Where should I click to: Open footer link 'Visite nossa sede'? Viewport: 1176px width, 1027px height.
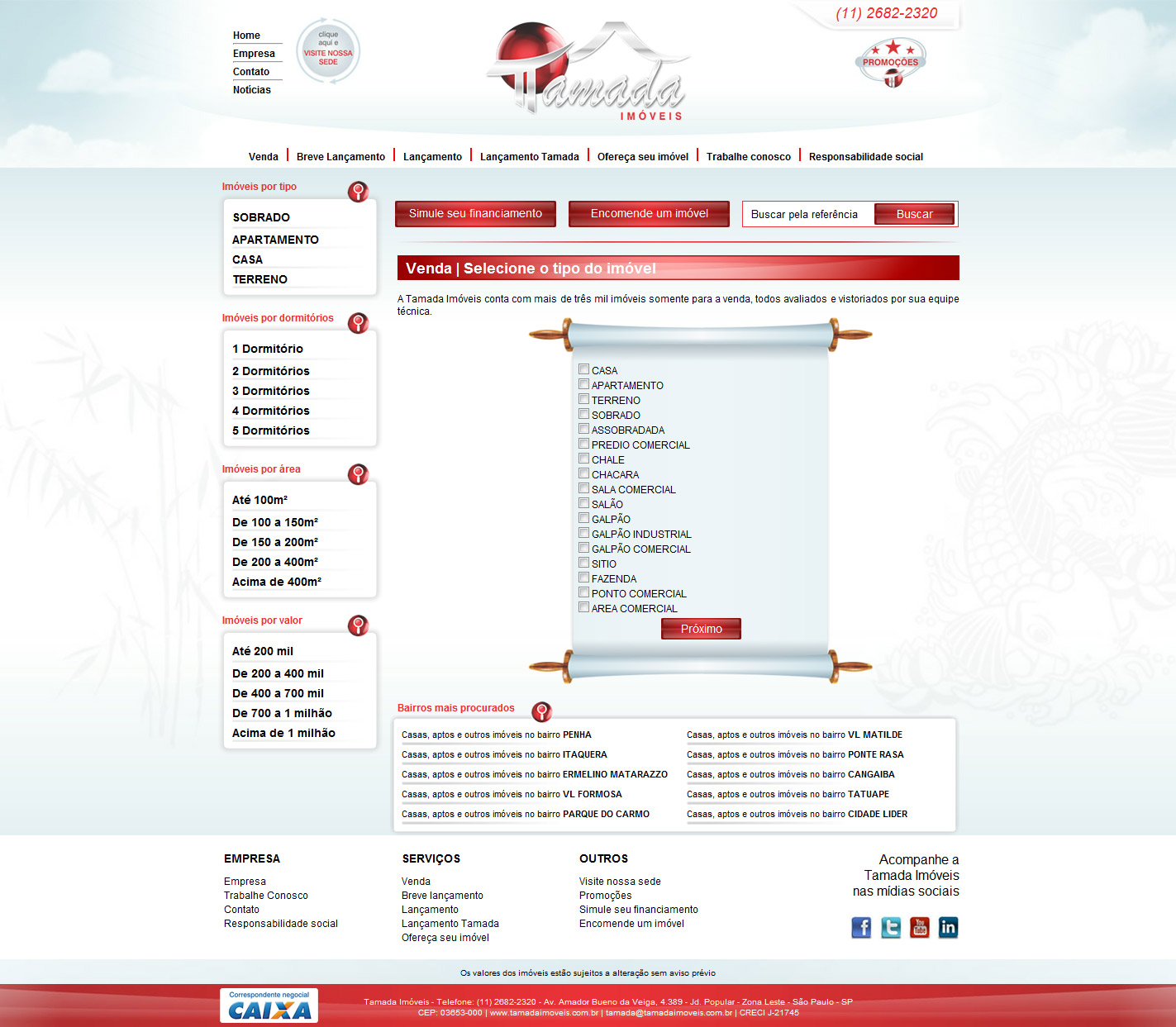tap(620, 882)
